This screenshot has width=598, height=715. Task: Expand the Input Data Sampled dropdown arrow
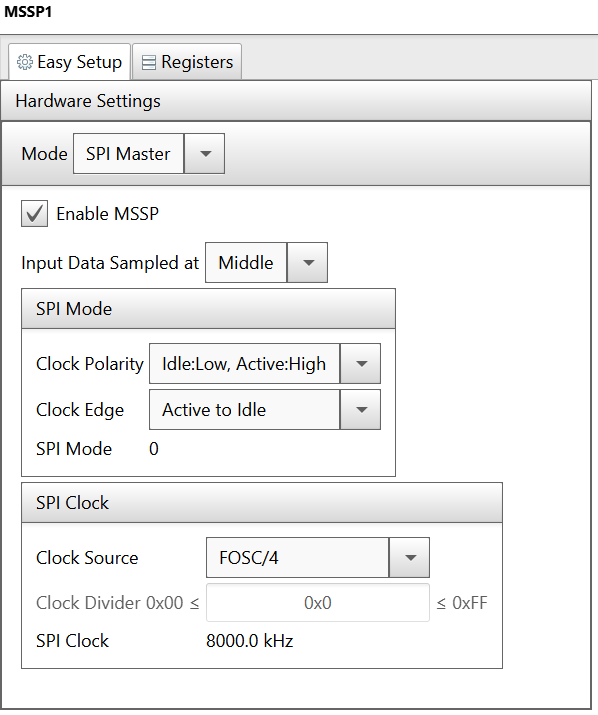tap(307, 263)
